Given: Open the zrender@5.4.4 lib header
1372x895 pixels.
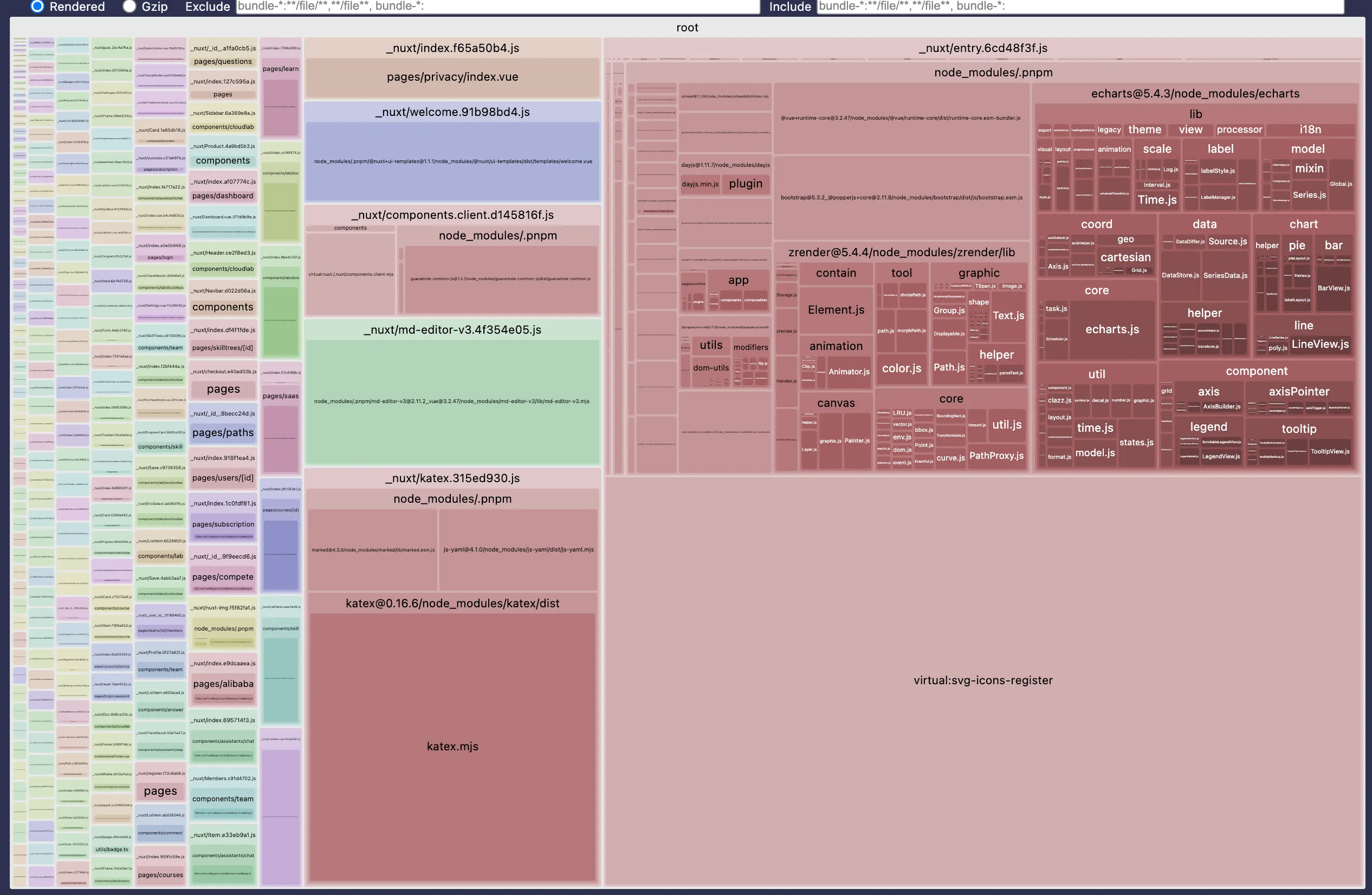Looking at the screenshot, I should tap(901, 252).
